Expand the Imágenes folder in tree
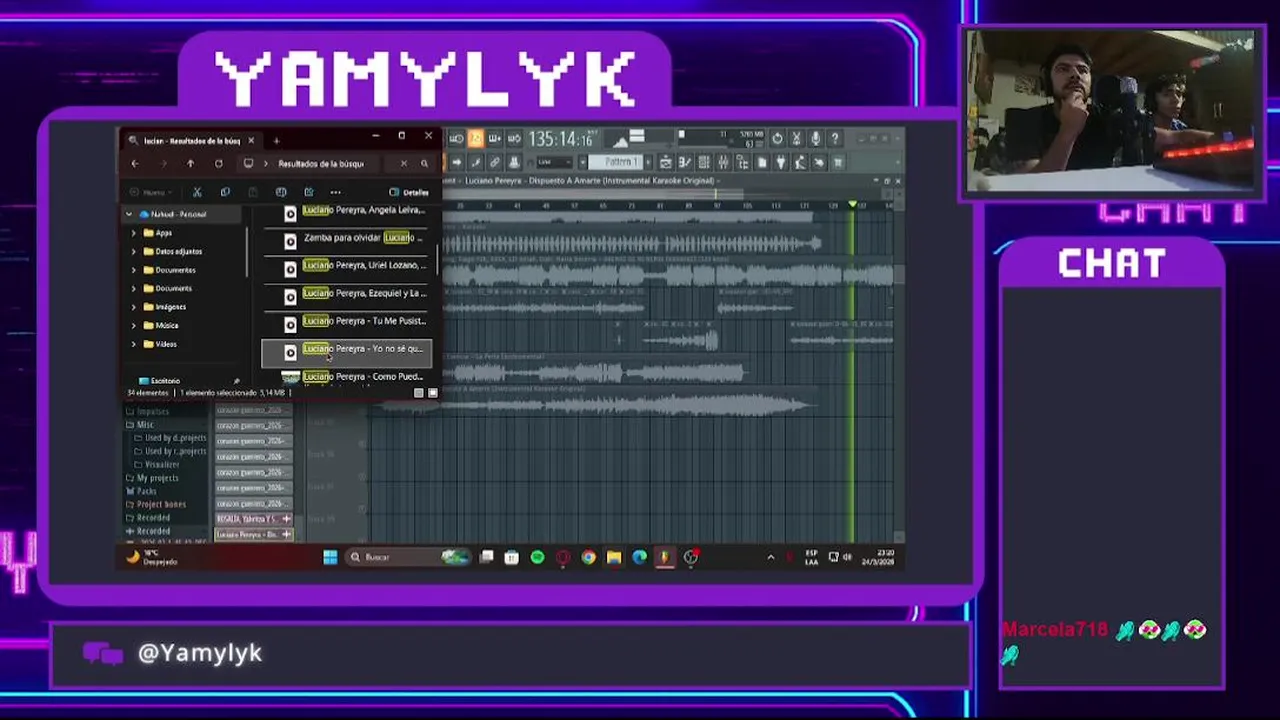Screen dimensions: 1280x720 tap(134, 307)
